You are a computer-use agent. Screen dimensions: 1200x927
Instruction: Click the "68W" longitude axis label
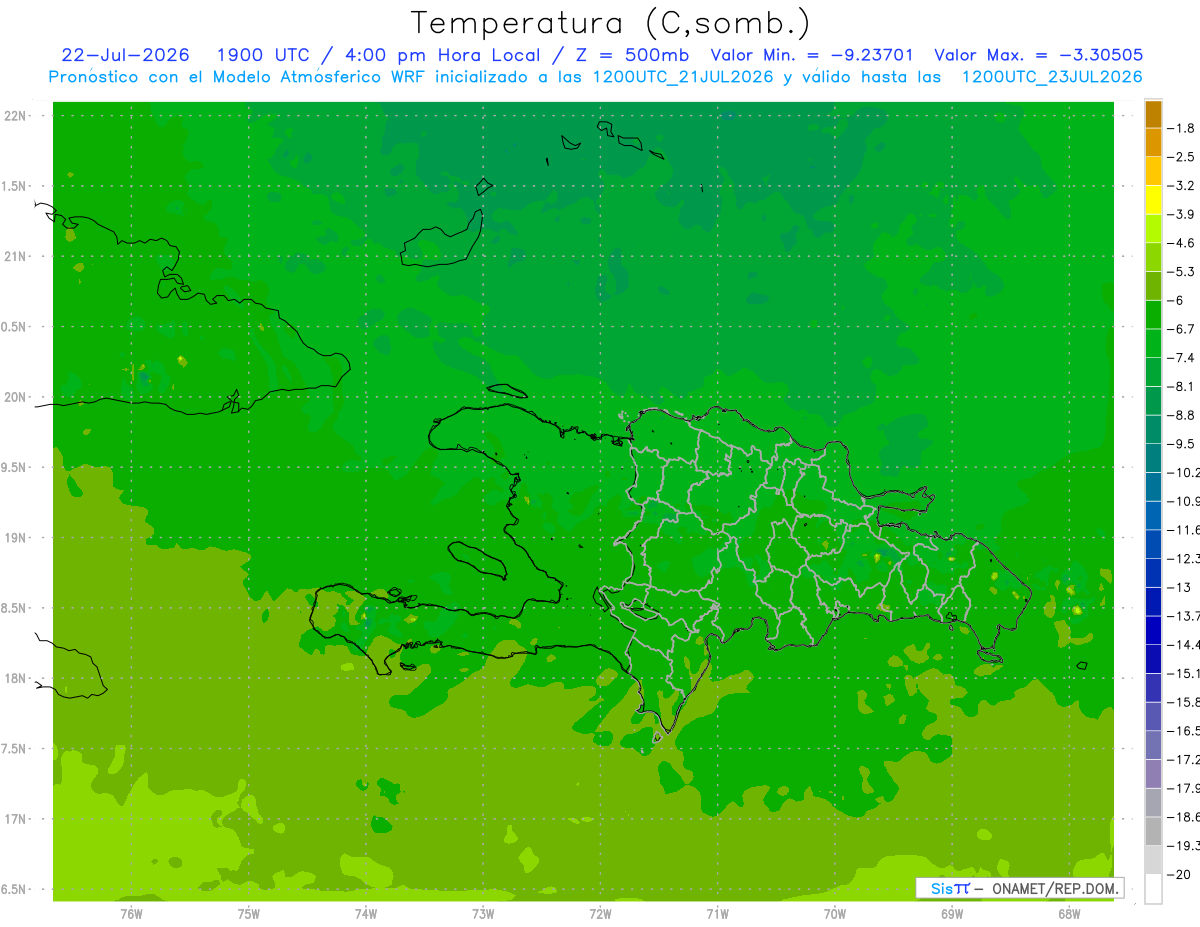point(1069,914)
